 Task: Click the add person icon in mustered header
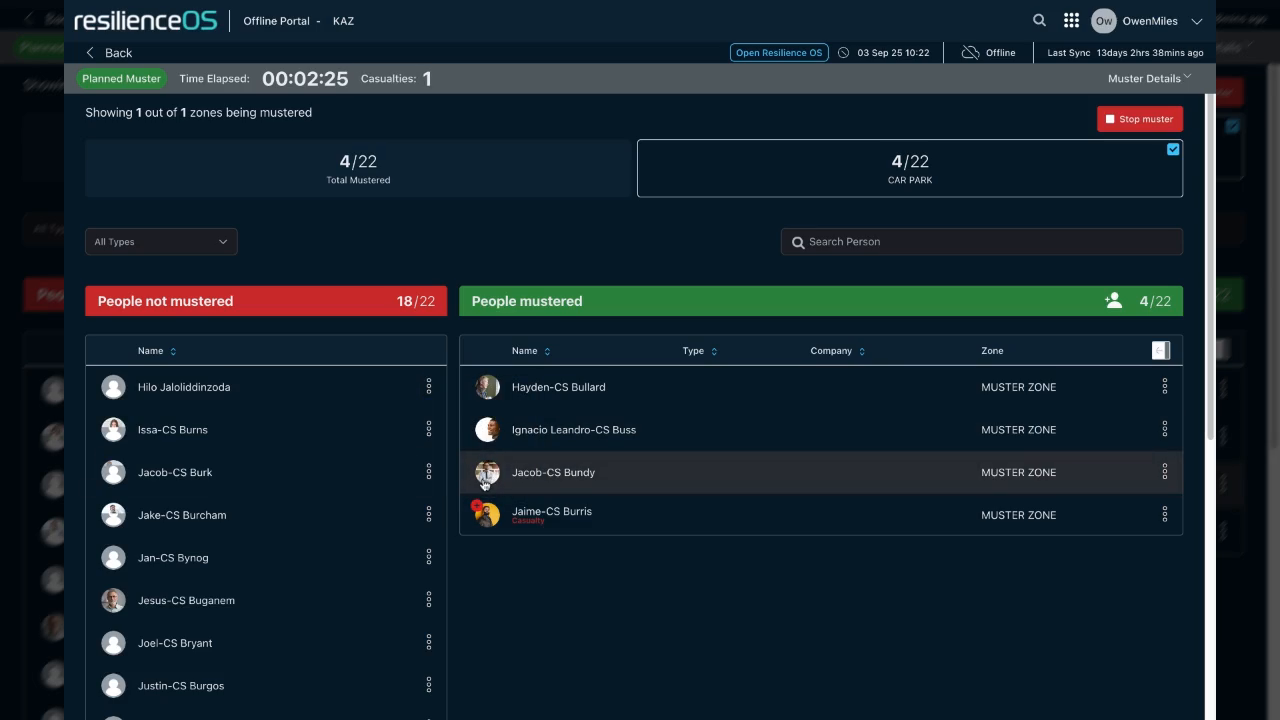[x=1113, y=300]
